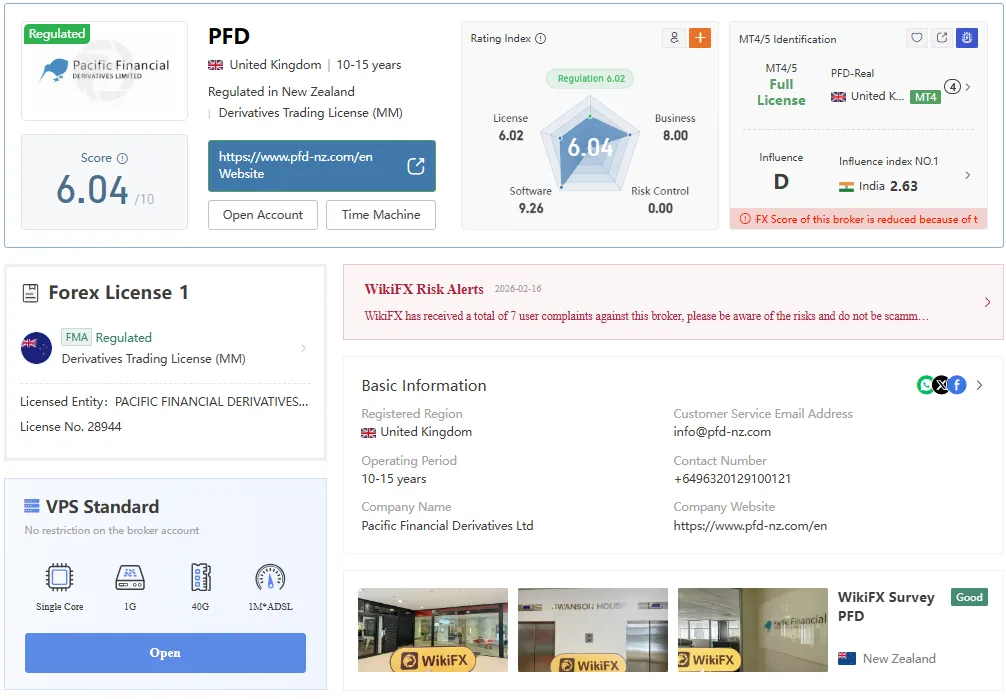1006x699 pixels.
Task: Click the FMA regulator tag
Action: click(76, 337)
